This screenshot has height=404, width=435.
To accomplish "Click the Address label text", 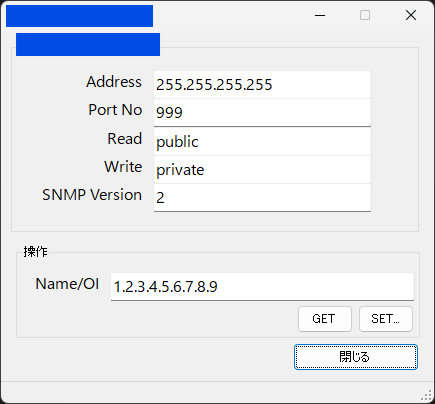I will [x=114, y=82].
